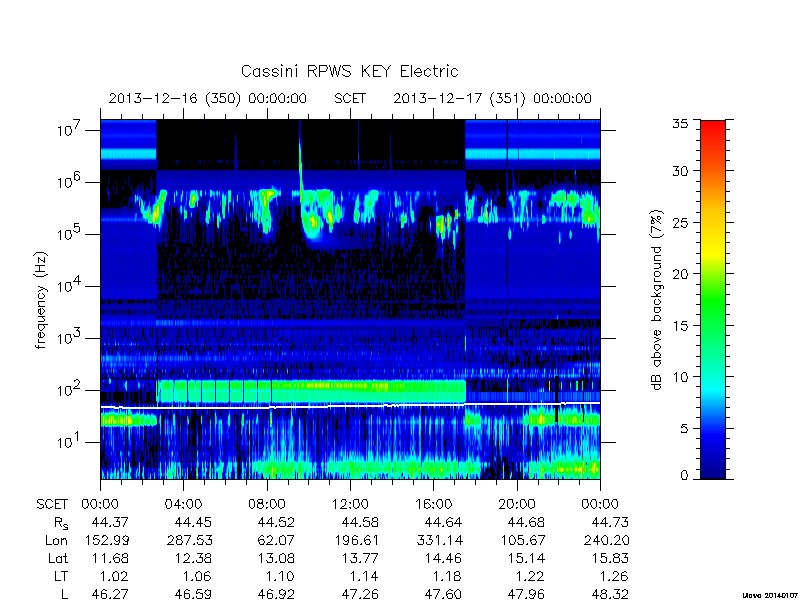Click the Rs value 44.58
Screen dimensions: 800x600
point(360,522)
